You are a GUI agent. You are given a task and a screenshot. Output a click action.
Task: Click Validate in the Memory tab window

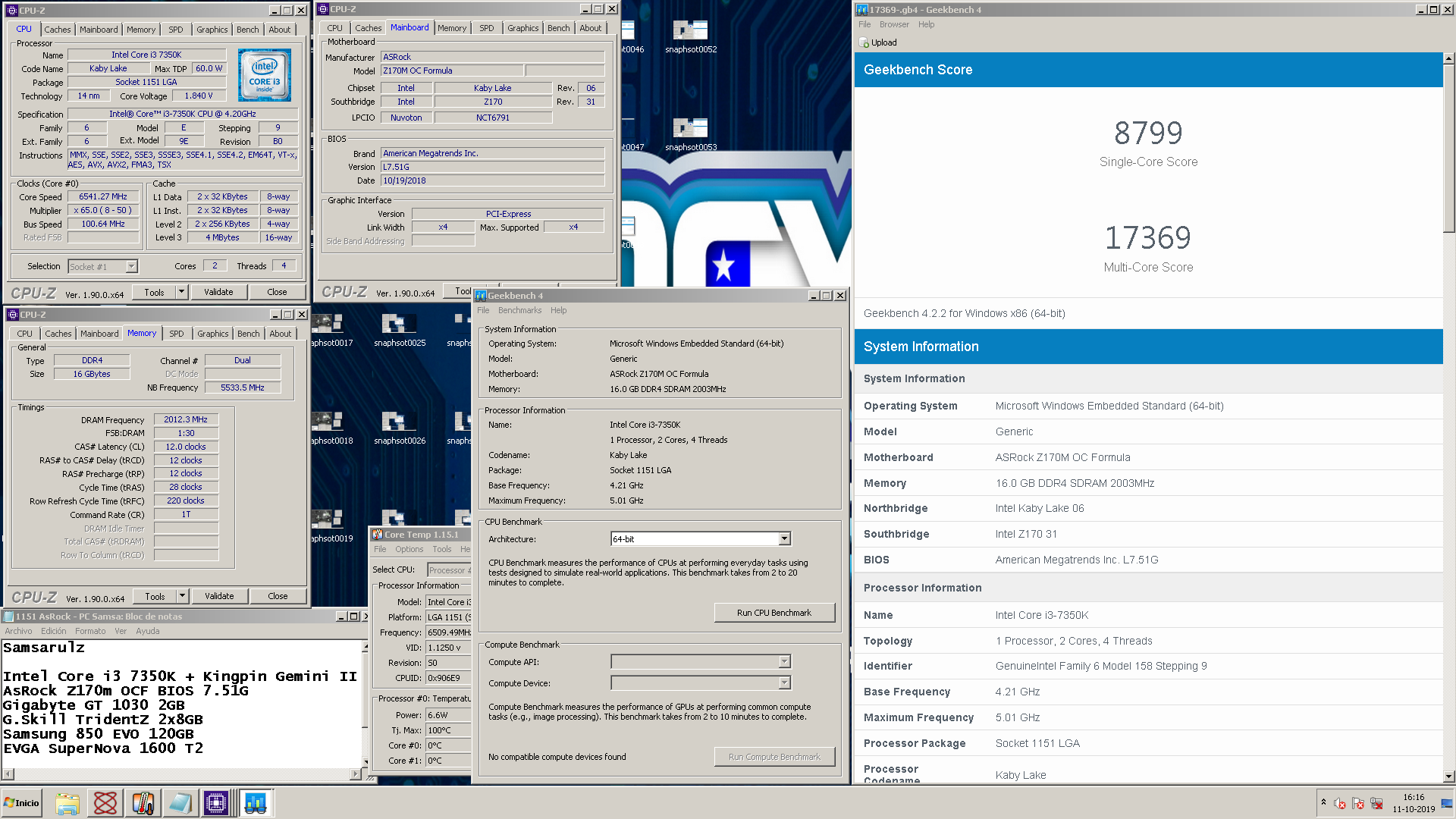pyautogui.click(x=219, y=596)
